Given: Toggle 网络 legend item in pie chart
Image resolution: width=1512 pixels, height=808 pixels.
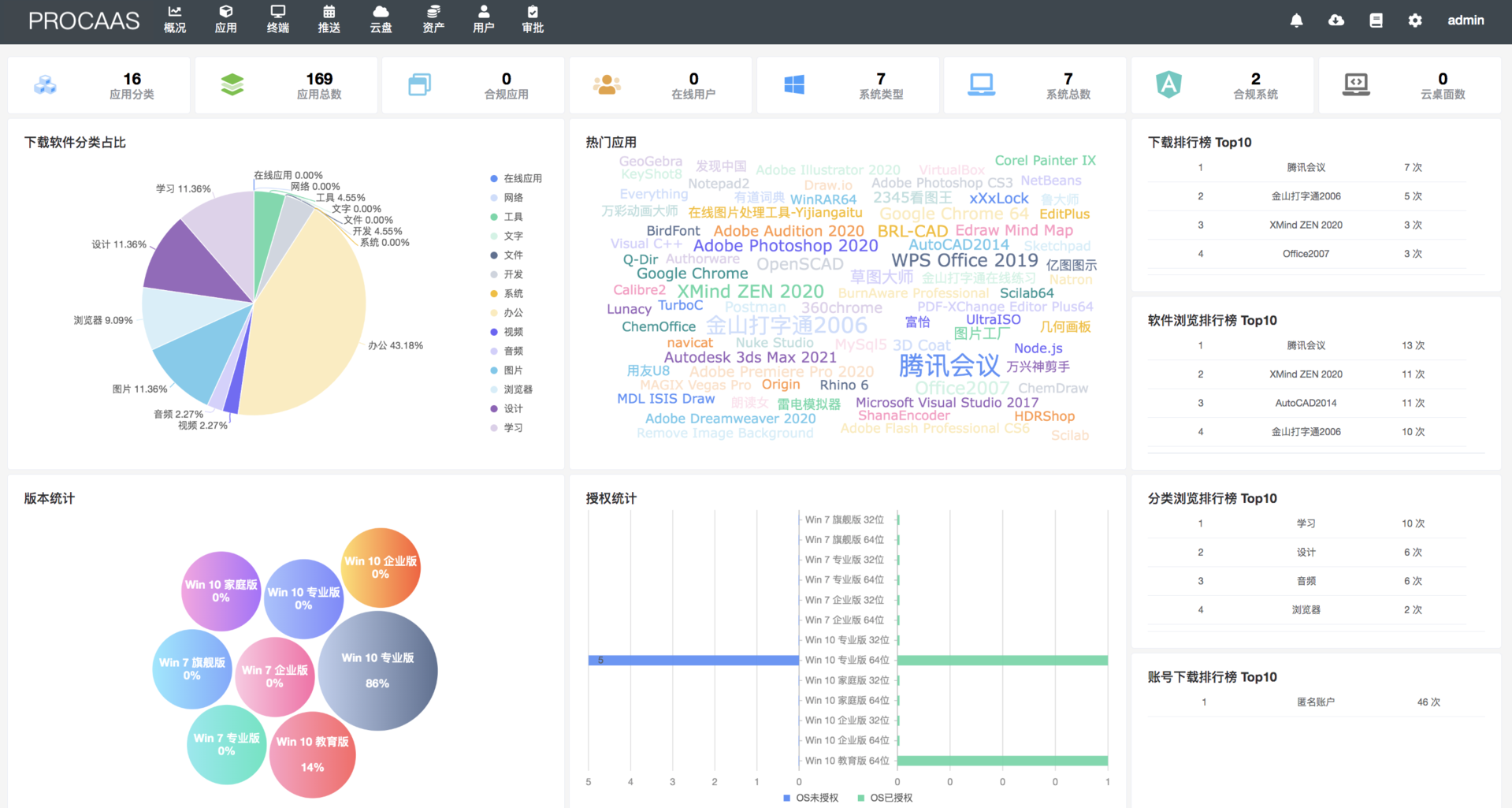Looking at the screenshot, I should click(x=507, y=198).
